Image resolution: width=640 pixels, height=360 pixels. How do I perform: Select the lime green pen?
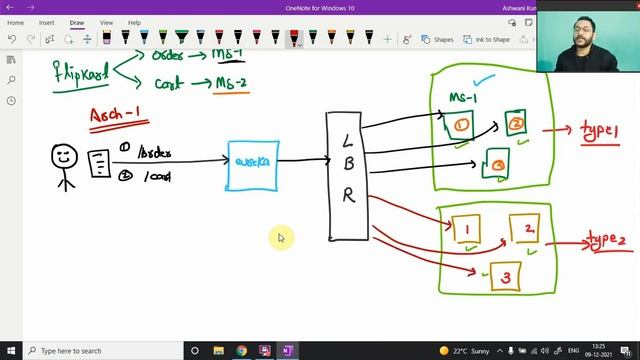[163, 37]
